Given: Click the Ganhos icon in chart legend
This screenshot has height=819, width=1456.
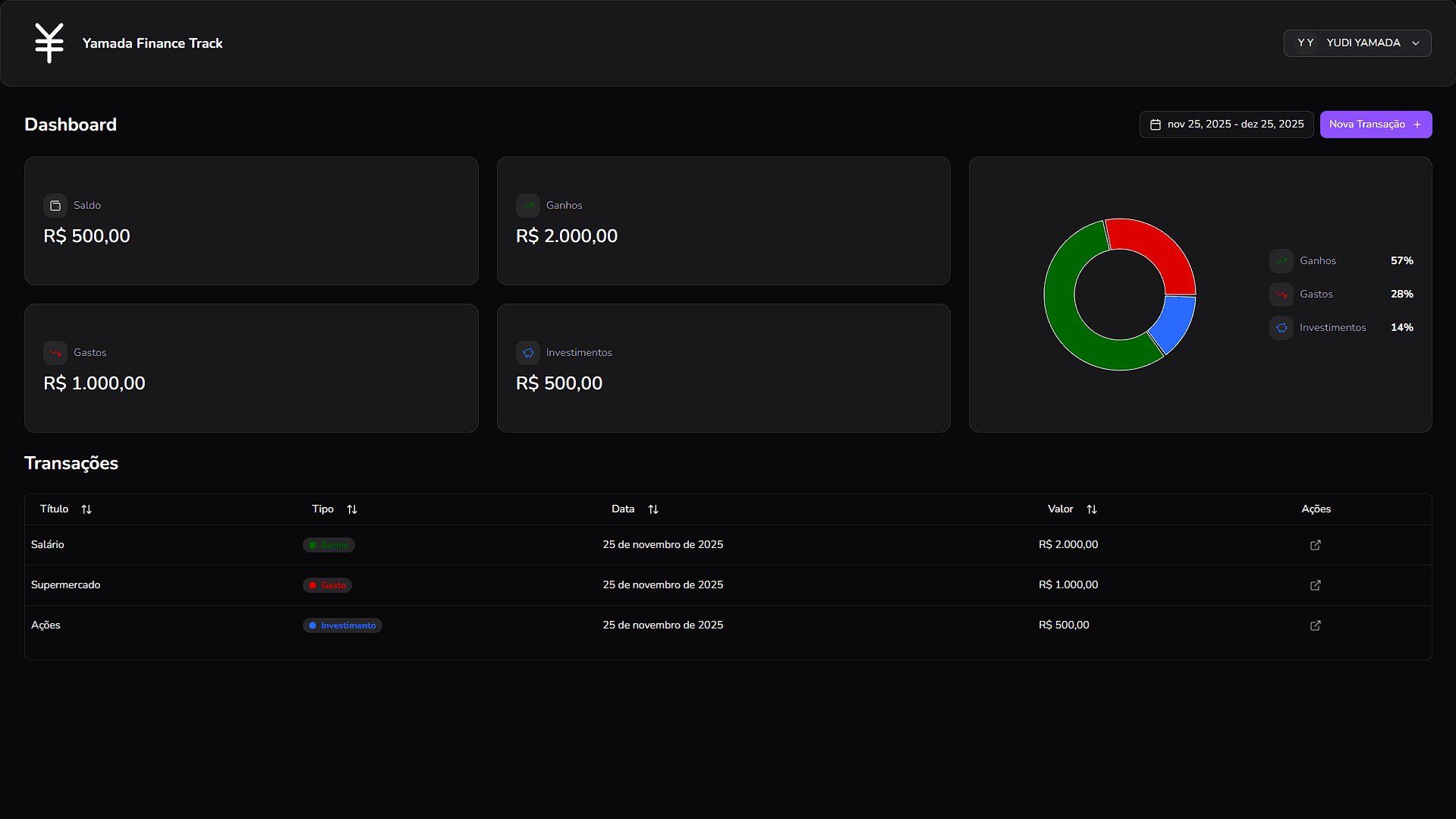Looking at the screenshot, I should [1281, 261].
